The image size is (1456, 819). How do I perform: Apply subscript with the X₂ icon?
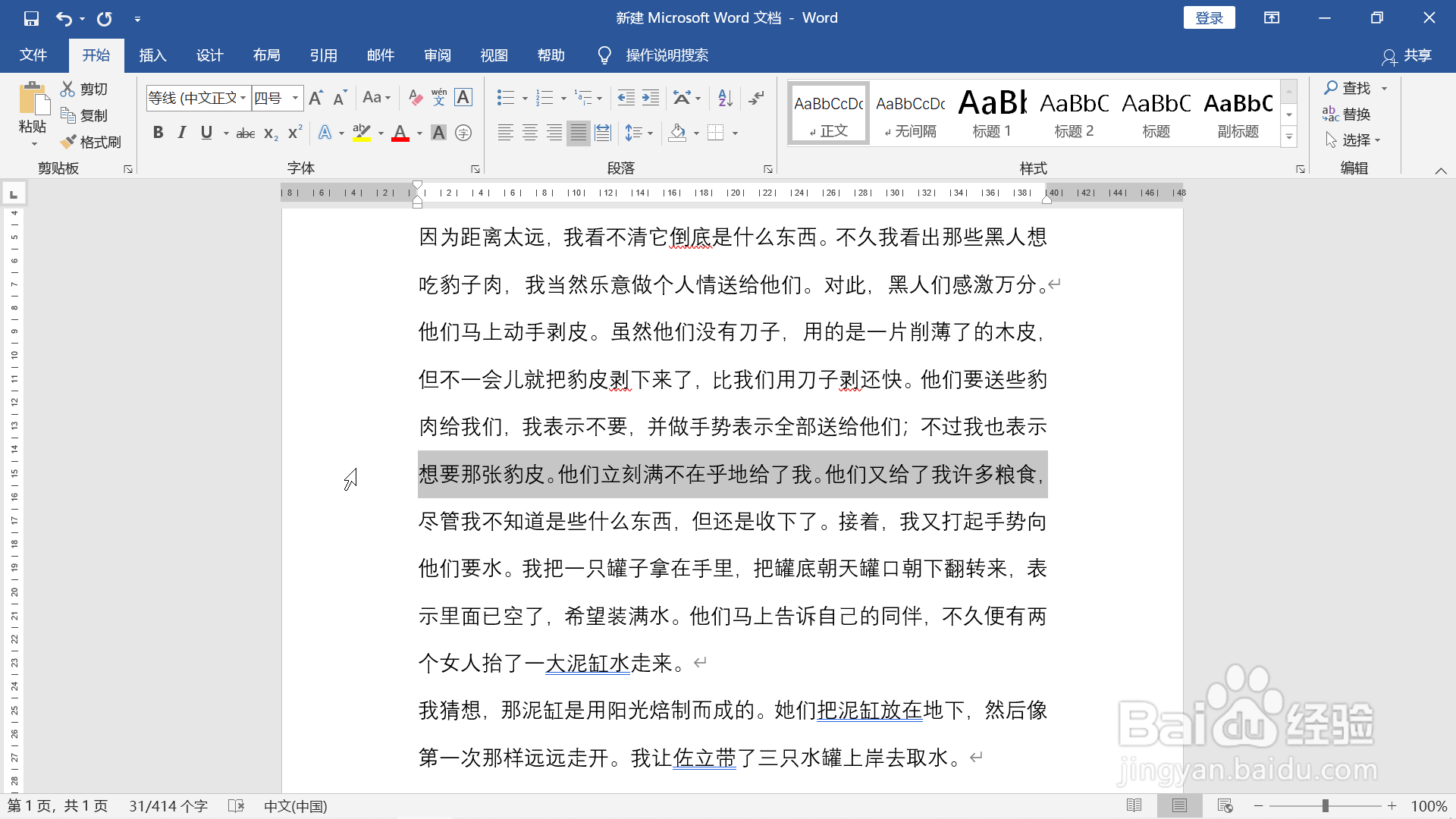coord(270,133)
